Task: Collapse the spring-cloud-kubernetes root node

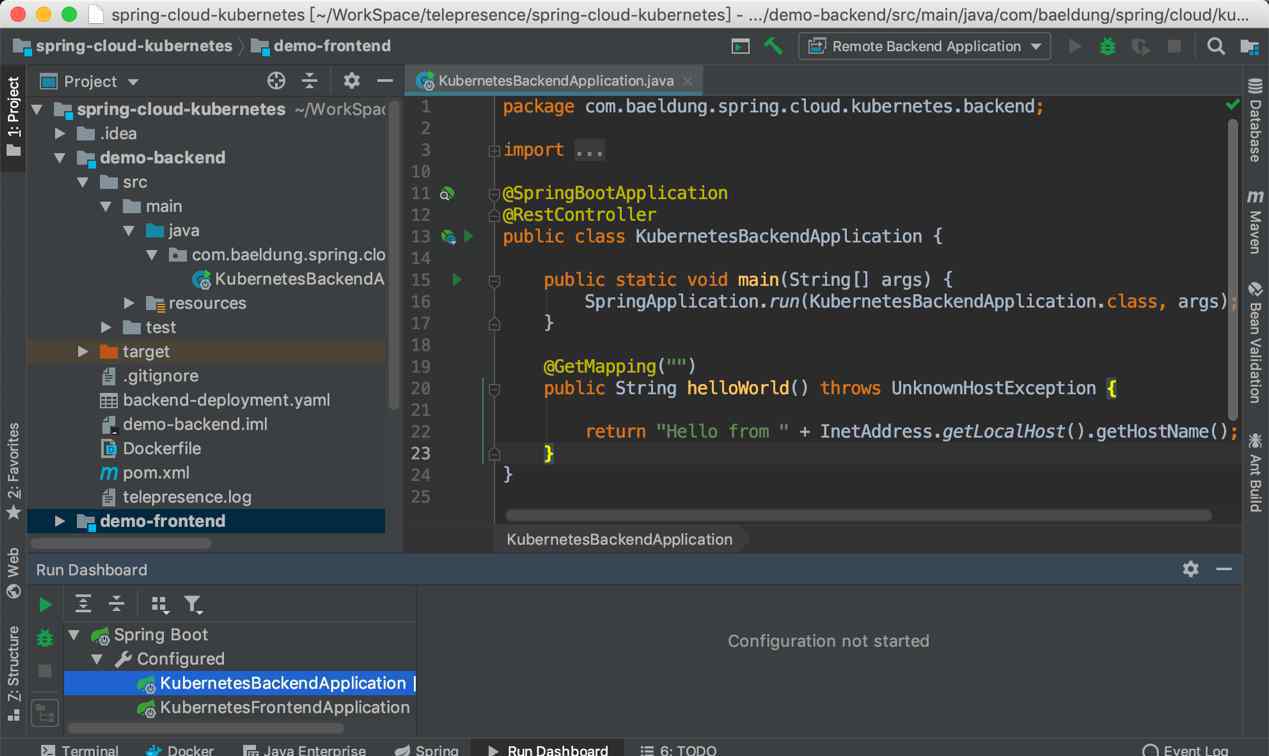Action: point(37,109)
